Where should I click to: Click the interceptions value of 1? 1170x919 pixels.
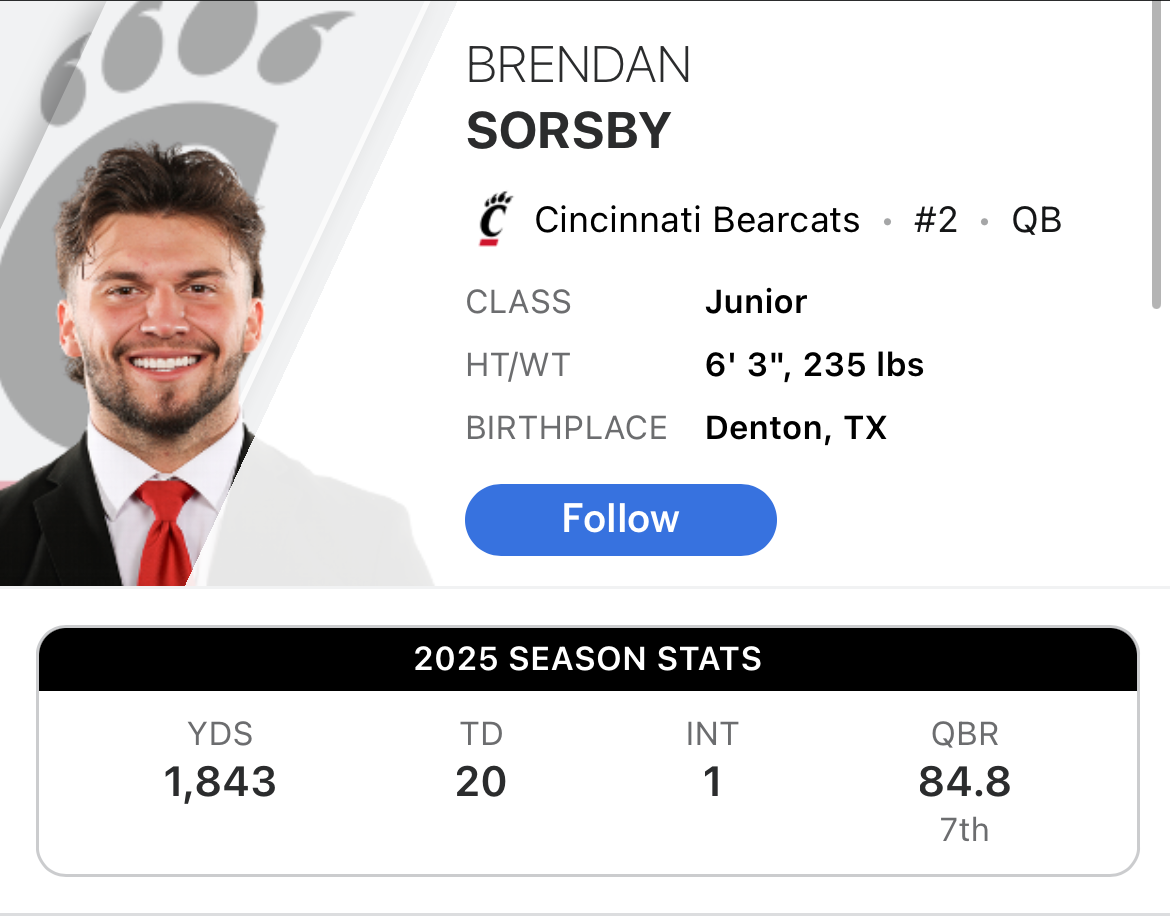point(712,782)
